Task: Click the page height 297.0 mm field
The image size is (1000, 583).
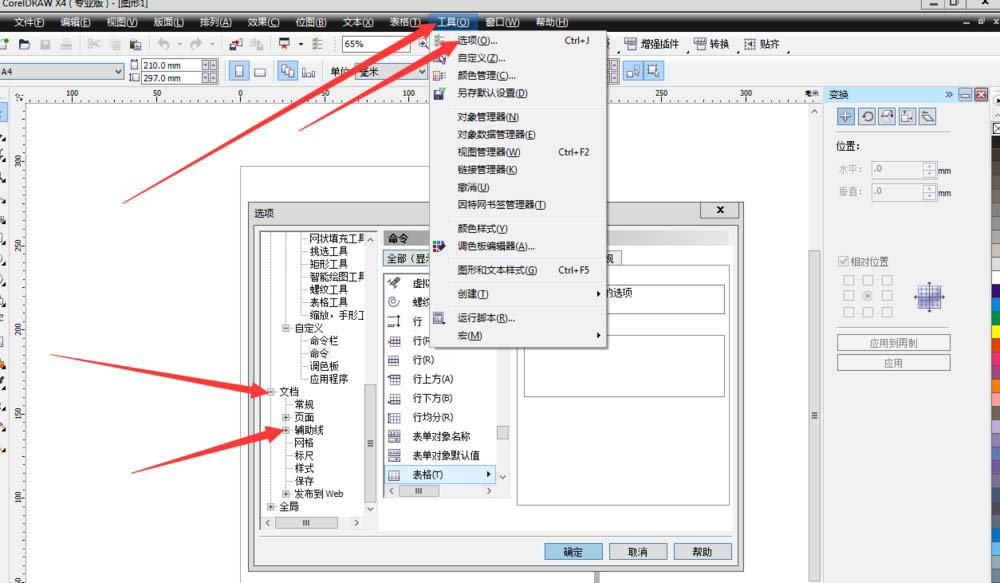Action: pyautogui.click(x=172, y=78)
